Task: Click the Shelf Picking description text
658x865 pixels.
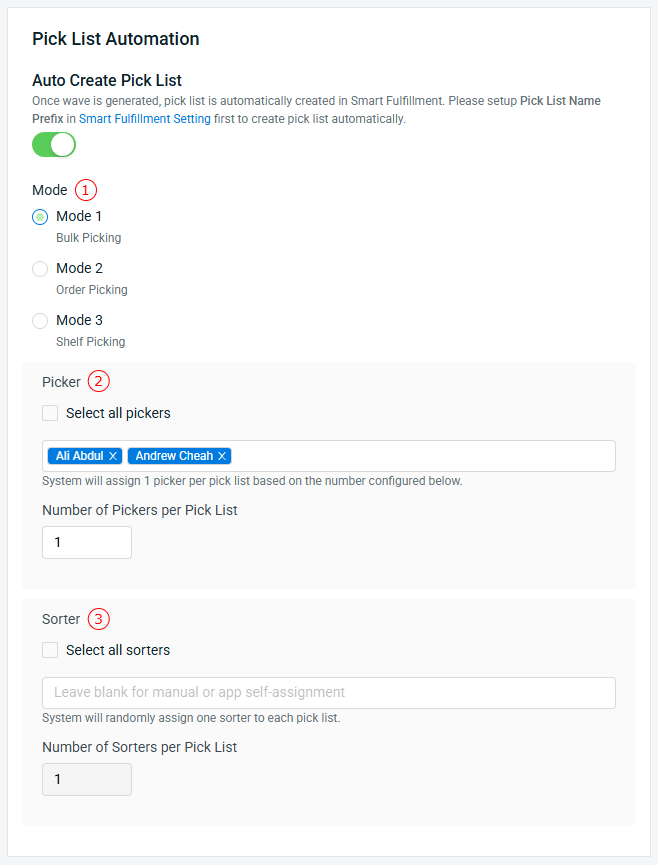Action: click(90, 341)
